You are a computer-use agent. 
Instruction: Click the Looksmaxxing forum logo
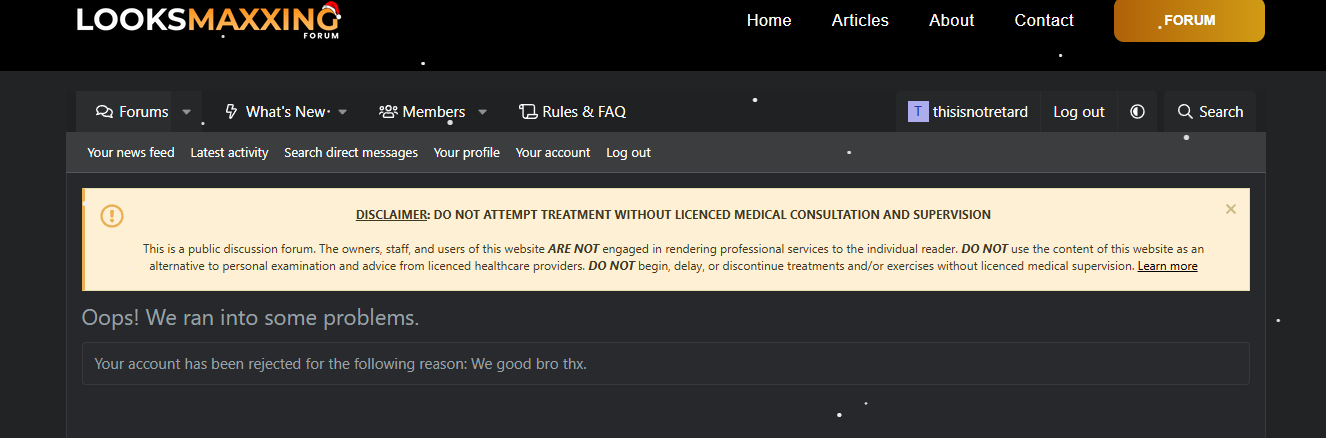[x=208, y=20]
